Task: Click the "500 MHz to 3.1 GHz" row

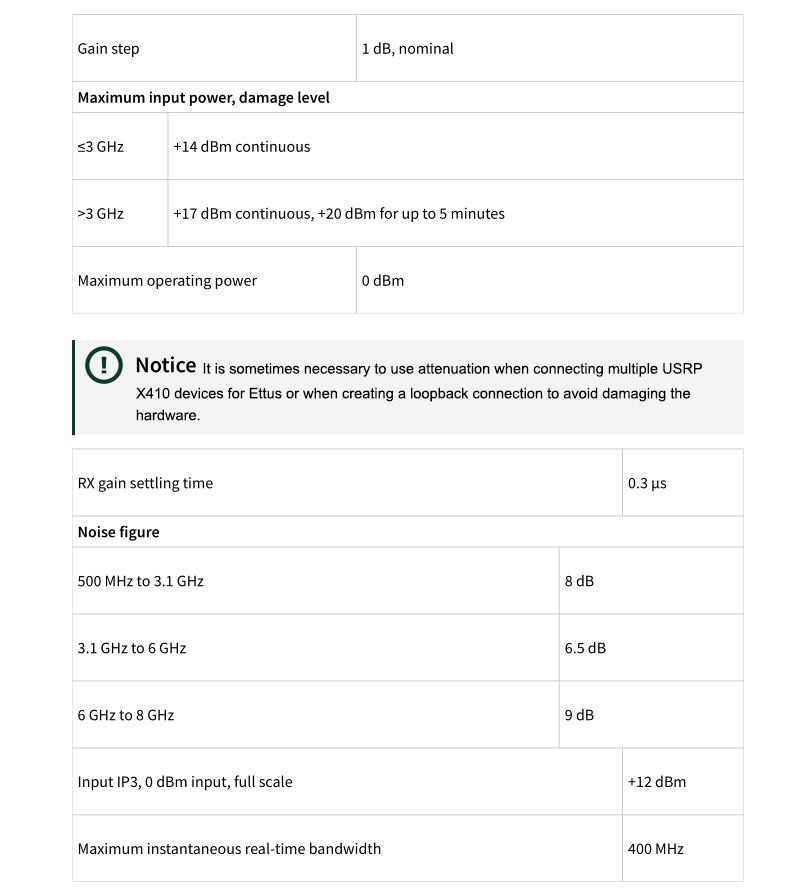Action: pyautogui.click(x=140, y=581)
